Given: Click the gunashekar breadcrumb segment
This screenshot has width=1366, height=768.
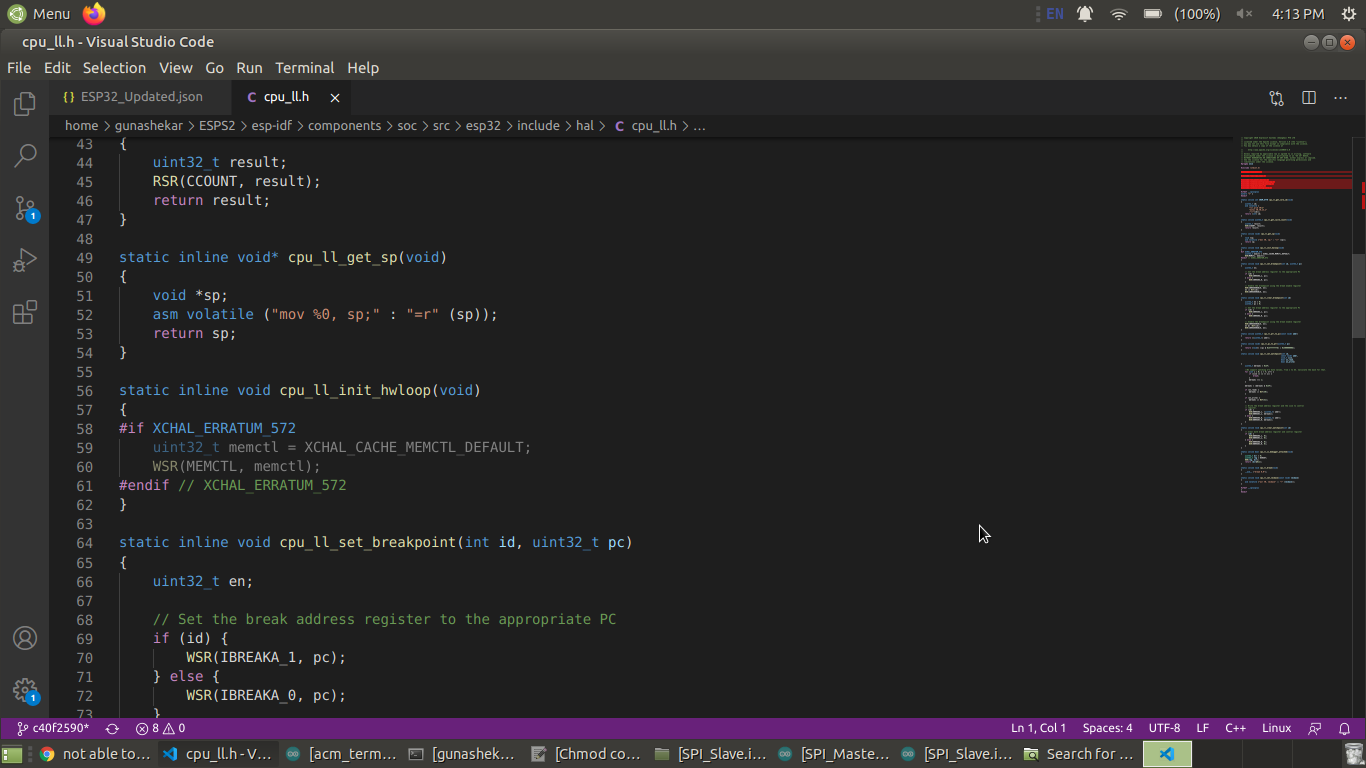Looking at the screenshot, I should (x=149, y=126).
